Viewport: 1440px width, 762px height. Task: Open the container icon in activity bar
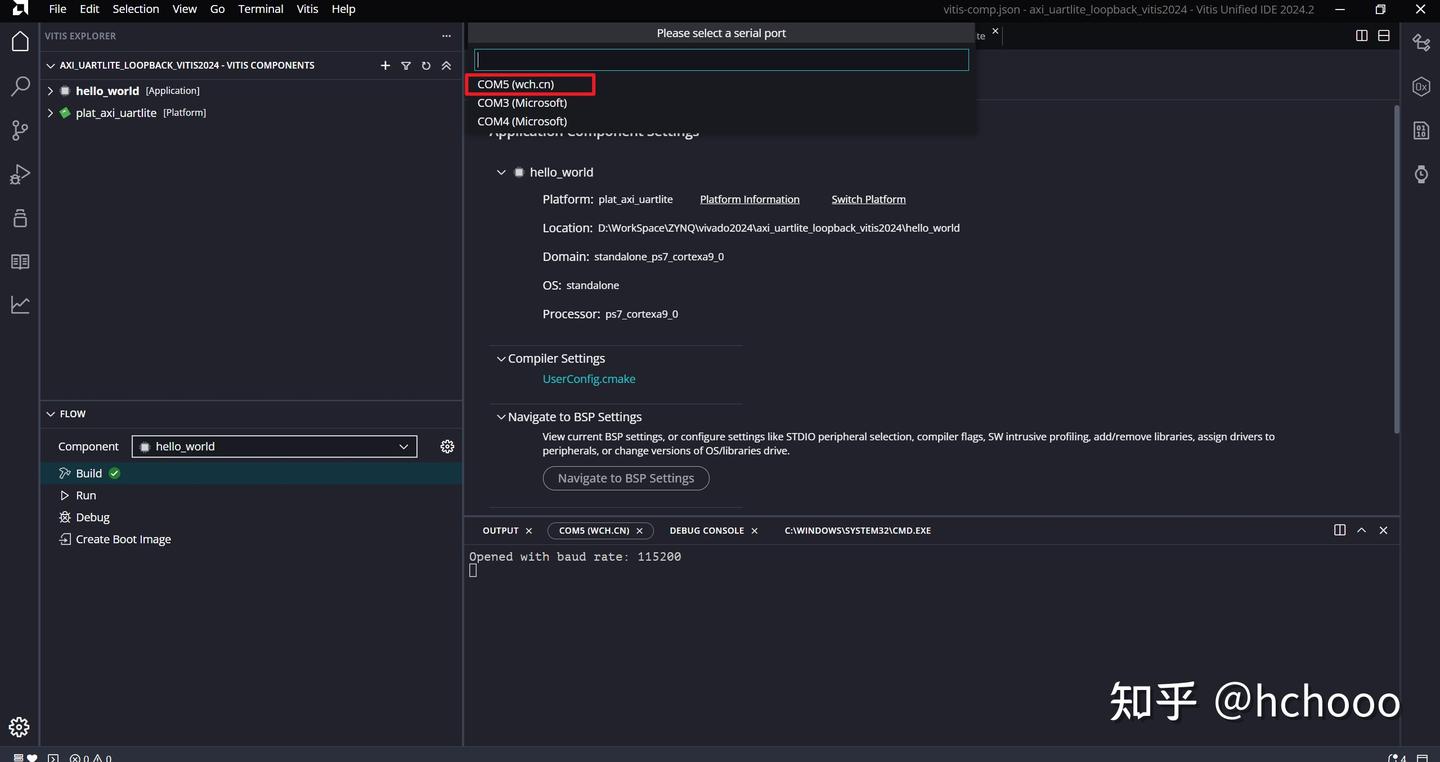(x=20, y=218)
